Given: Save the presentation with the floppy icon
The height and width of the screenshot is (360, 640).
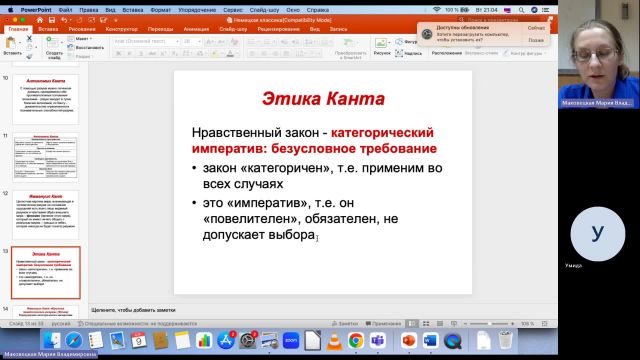Looking at the screenshot, I should click(52, 20).
